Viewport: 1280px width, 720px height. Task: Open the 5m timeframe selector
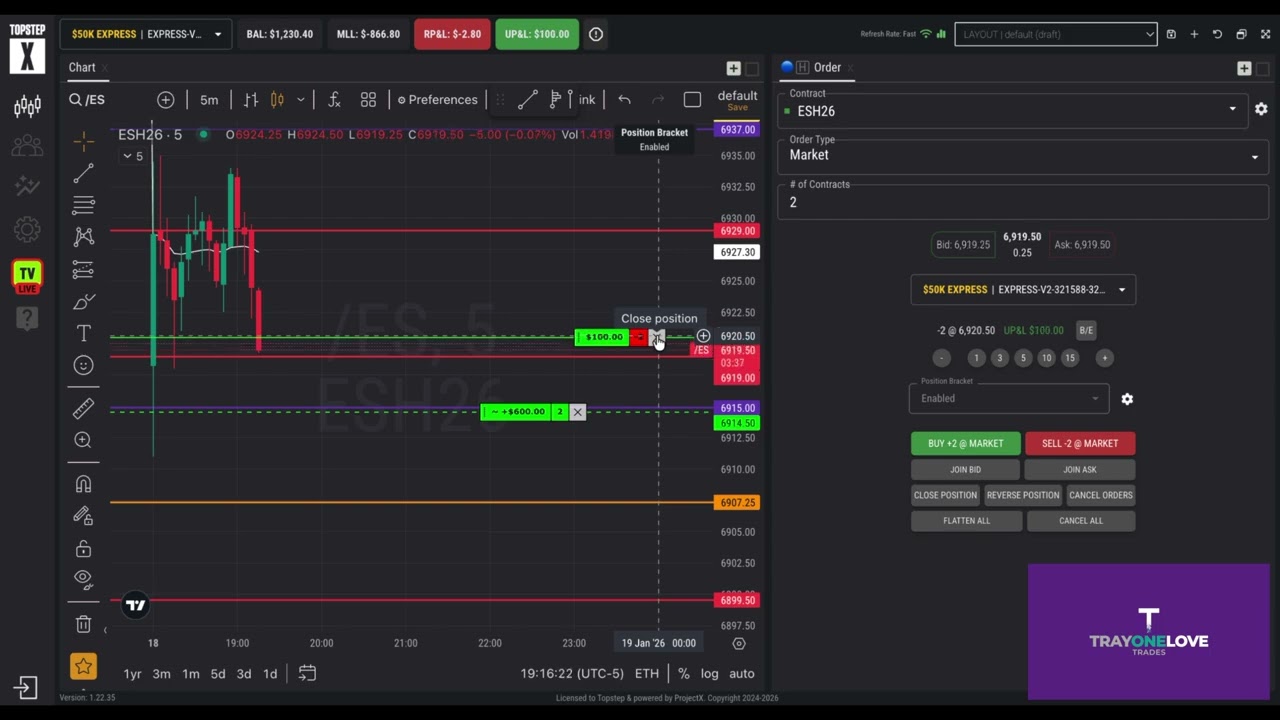209,100
